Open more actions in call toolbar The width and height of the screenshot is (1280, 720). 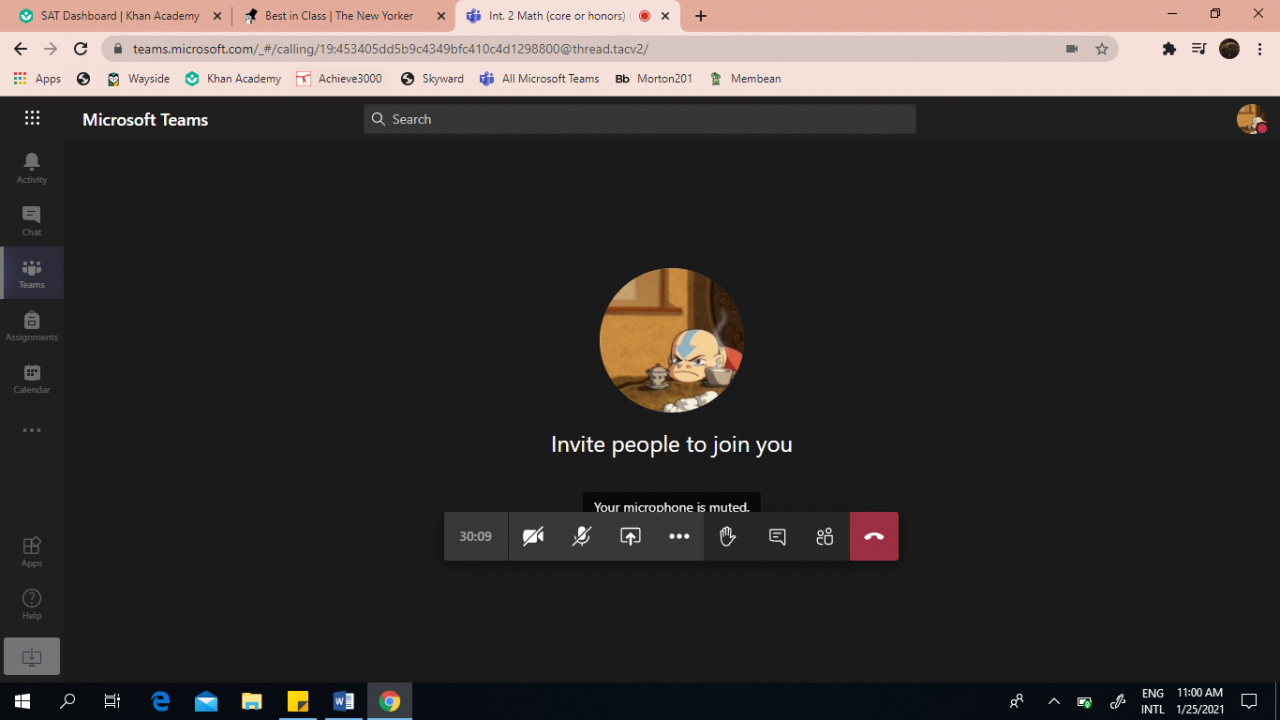[x=679, y=536]
